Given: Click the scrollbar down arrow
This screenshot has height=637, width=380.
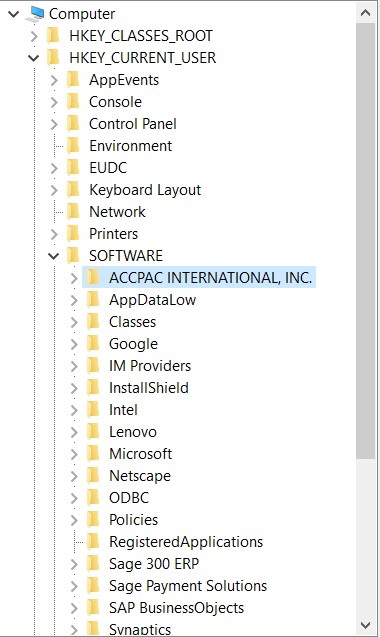Looking at the screenshot, I should 365,624.
